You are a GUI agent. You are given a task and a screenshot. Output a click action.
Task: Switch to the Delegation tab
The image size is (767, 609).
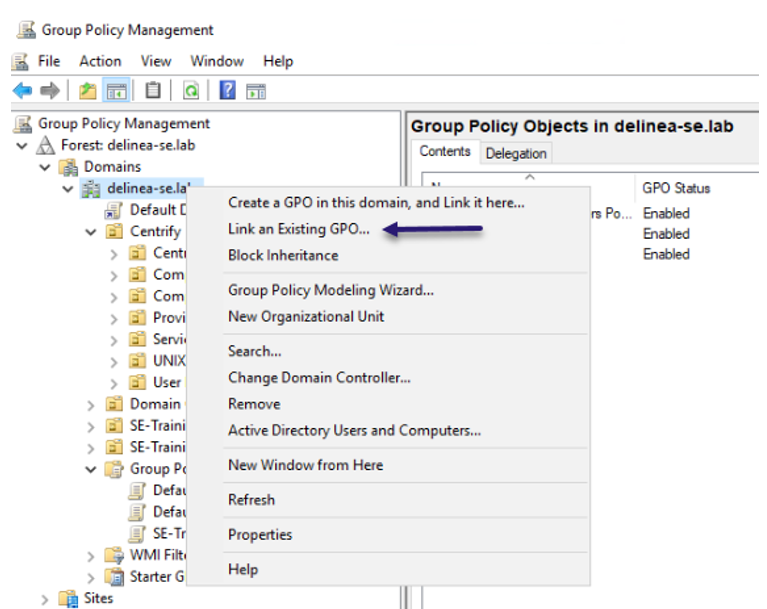point(516,153)
